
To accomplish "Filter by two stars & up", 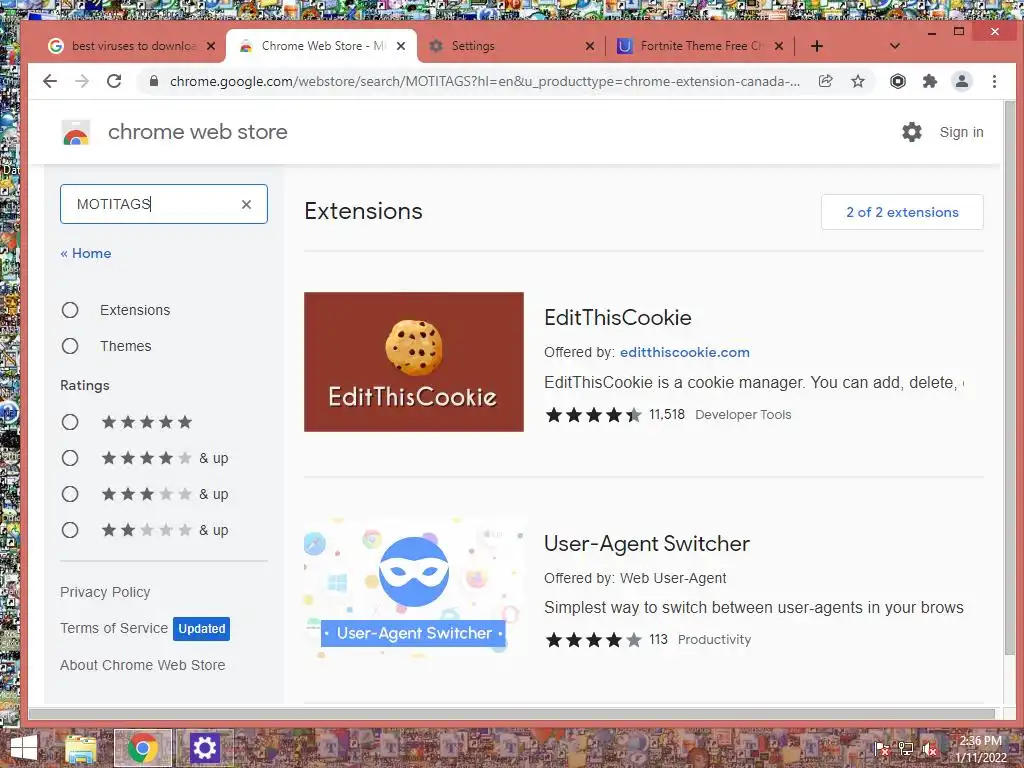I will coord(70,530).
